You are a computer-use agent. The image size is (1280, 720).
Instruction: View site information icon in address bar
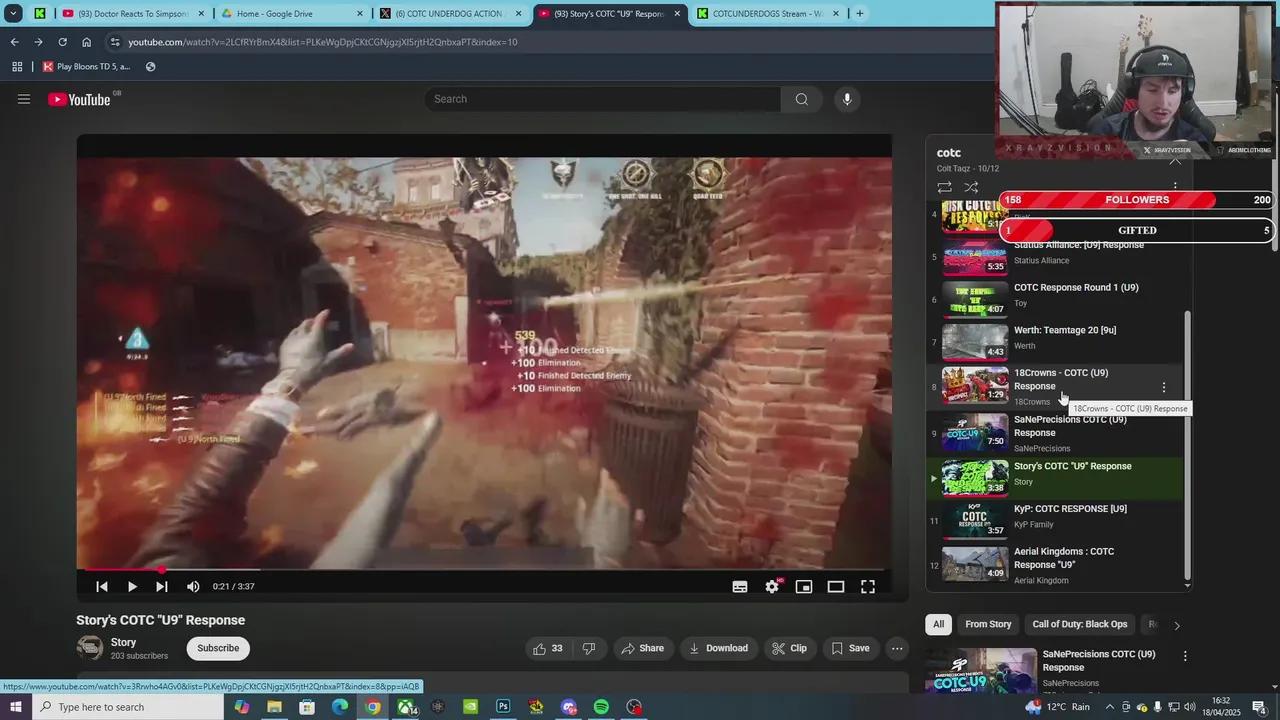[115, 42]
